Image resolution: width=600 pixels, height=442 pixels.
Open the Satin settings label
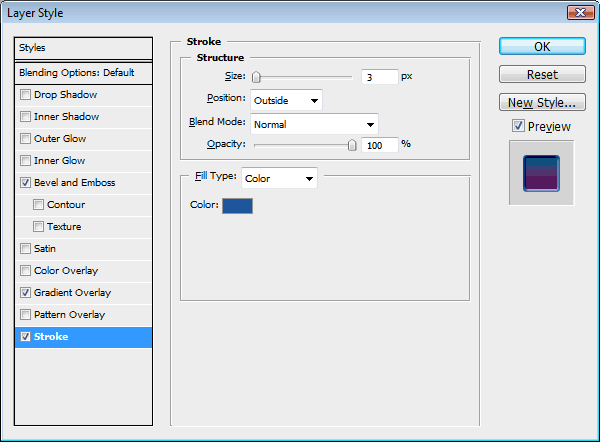45,248
